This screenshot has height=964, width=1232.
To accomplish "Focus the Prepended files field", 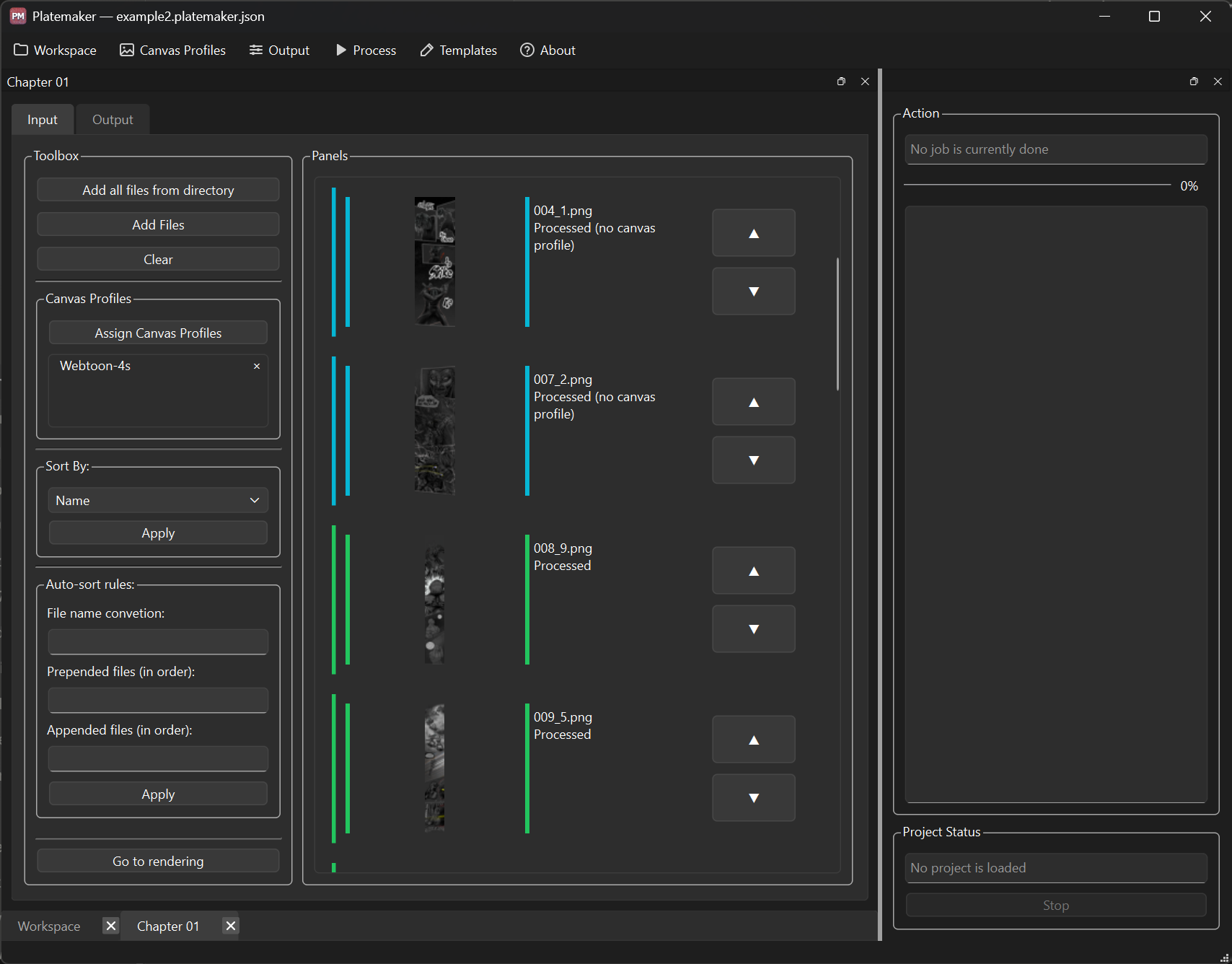I will (x=158, y=701).
